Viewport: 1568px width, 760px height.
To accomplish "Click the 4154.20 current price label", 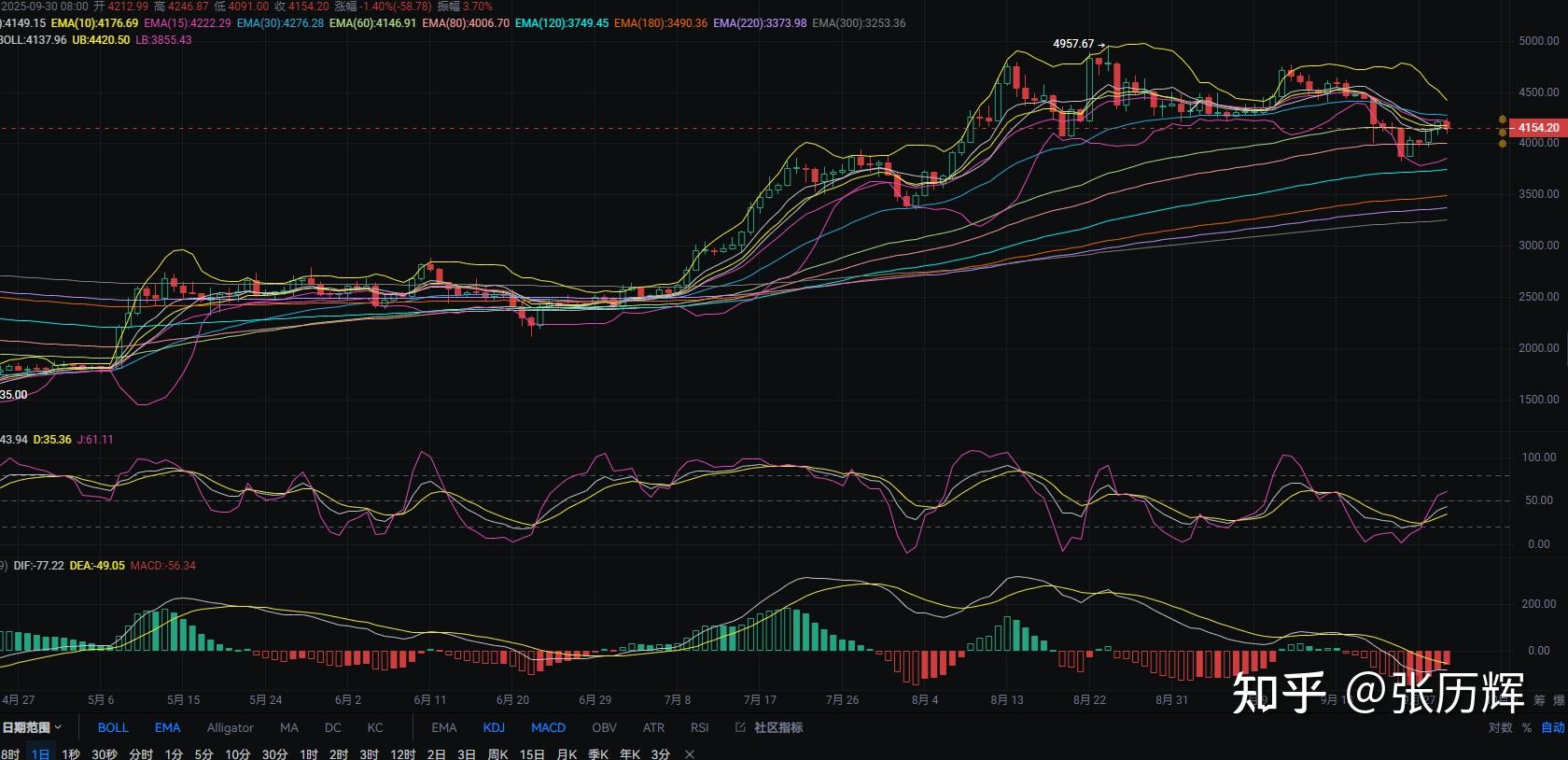I will point(1537,127).
